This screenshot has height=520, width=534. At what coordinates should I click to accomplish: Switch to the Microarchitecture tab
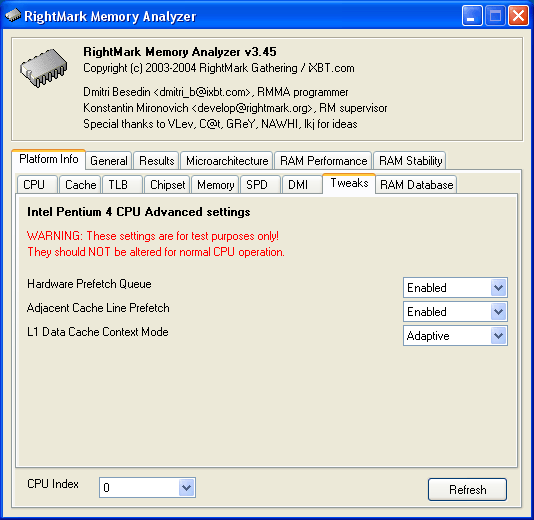[x=227, y=161]
